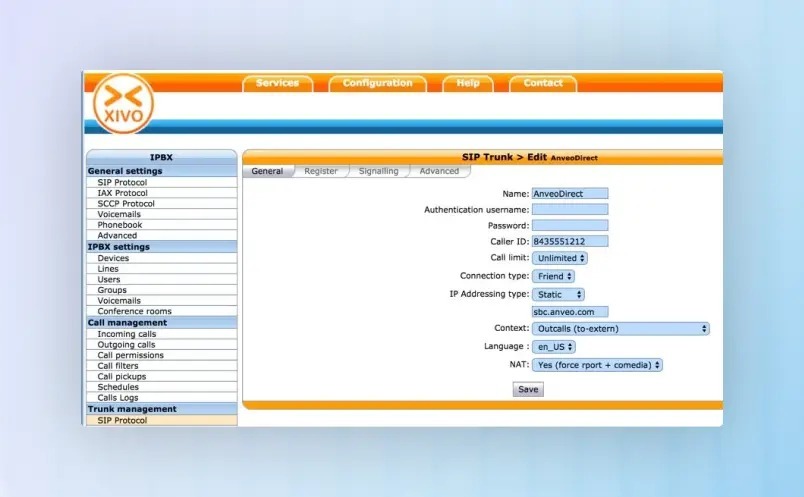Select SCCP Protocol under General settings
804x497 pixels.
tap(126, 203)
